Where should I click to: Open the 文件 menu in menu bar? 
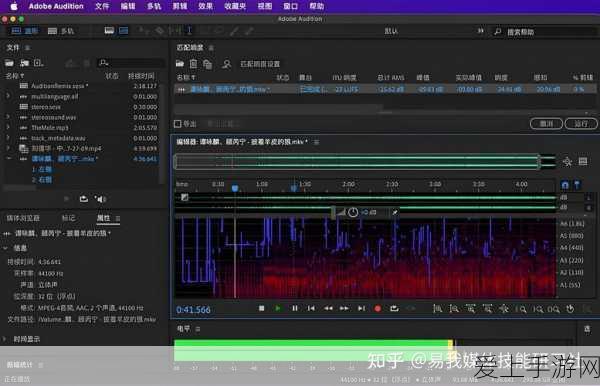[x=102, y=6]
